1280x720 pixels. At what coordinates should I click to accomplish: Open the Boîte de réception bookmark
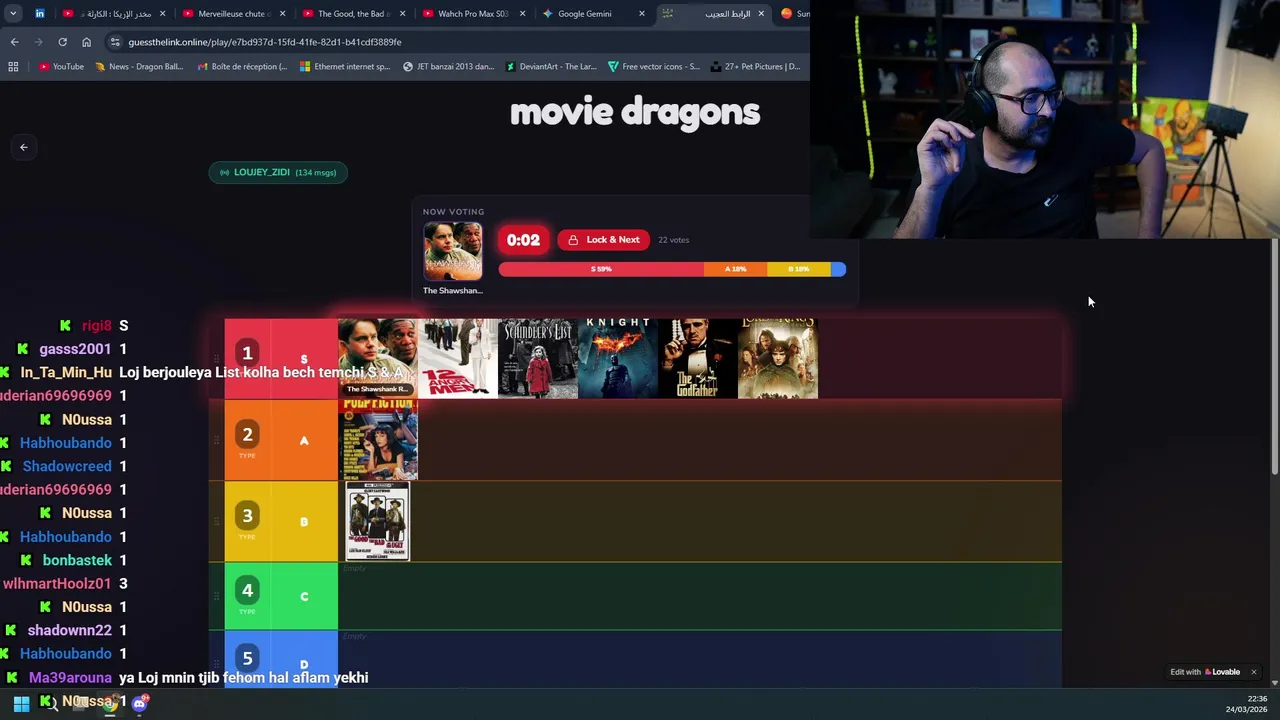coord(241,67)
